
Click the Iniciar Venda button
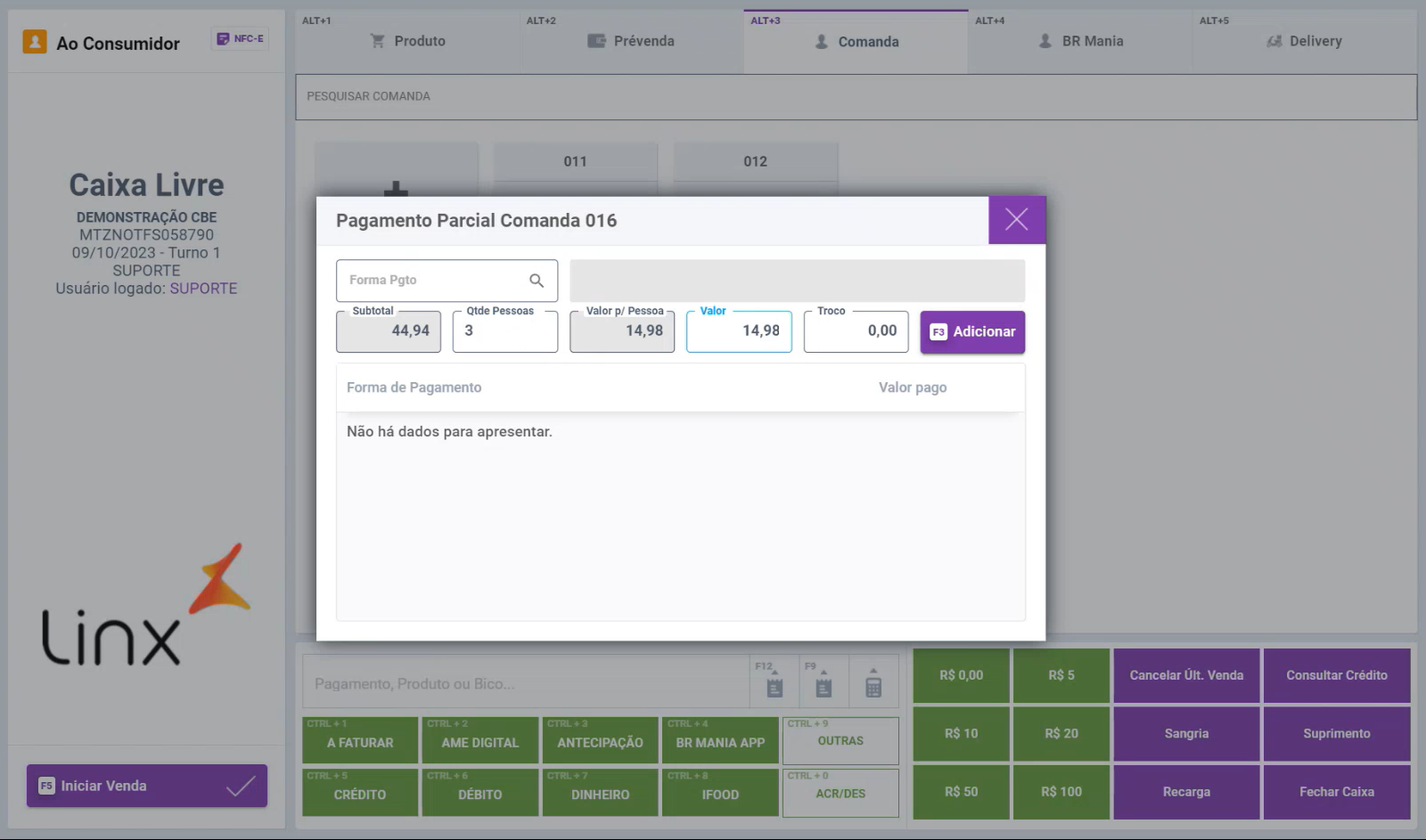[x=147, y=786]
